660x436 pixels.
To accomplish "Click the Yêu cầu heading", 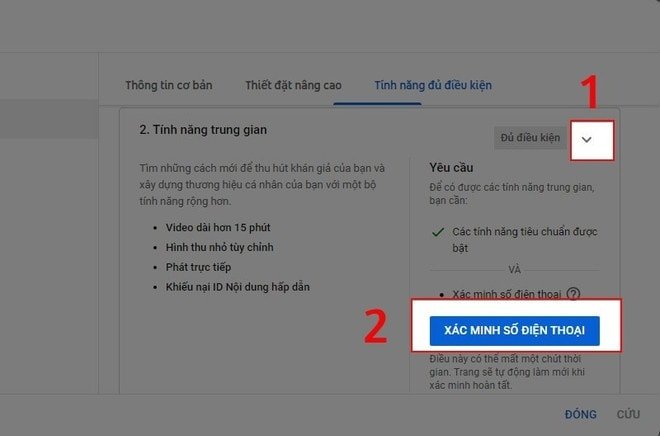I will pyautogui.click(x=451, y=167).
